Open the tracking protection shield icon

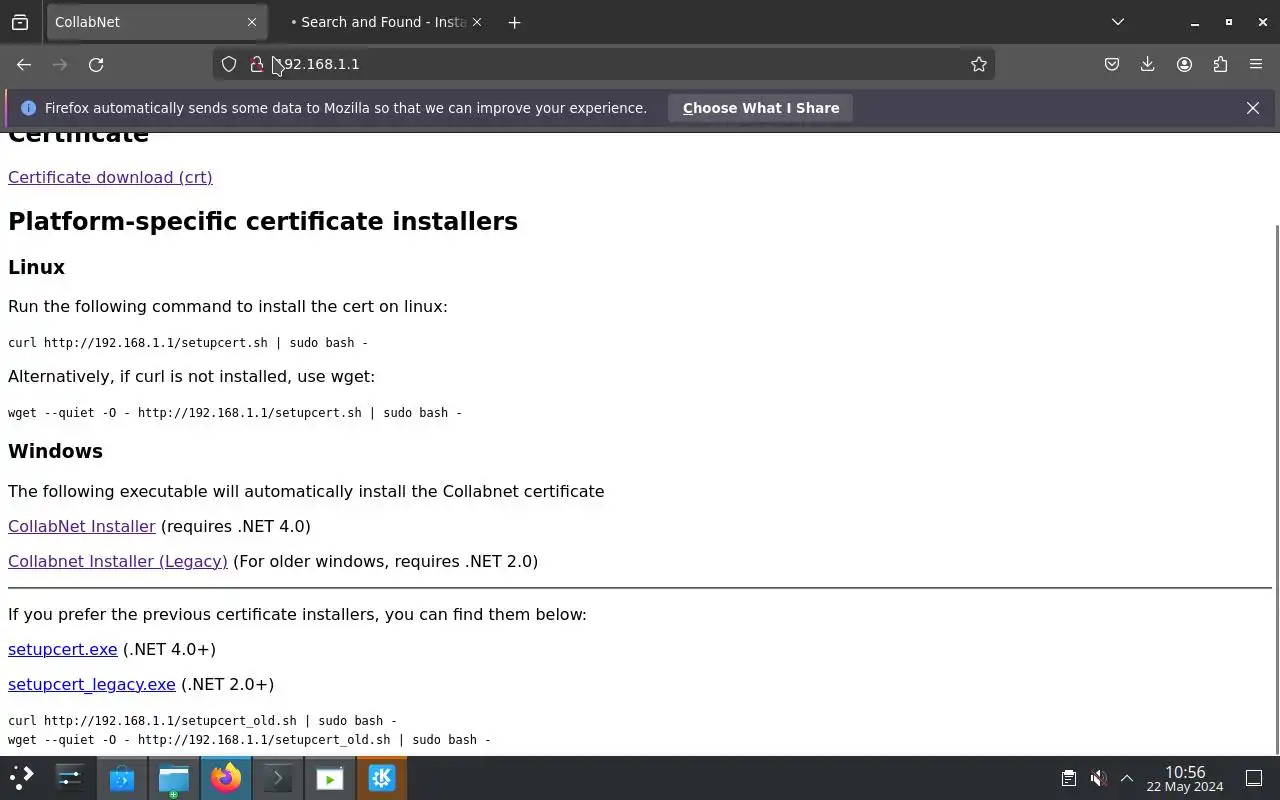click(229, 64)
